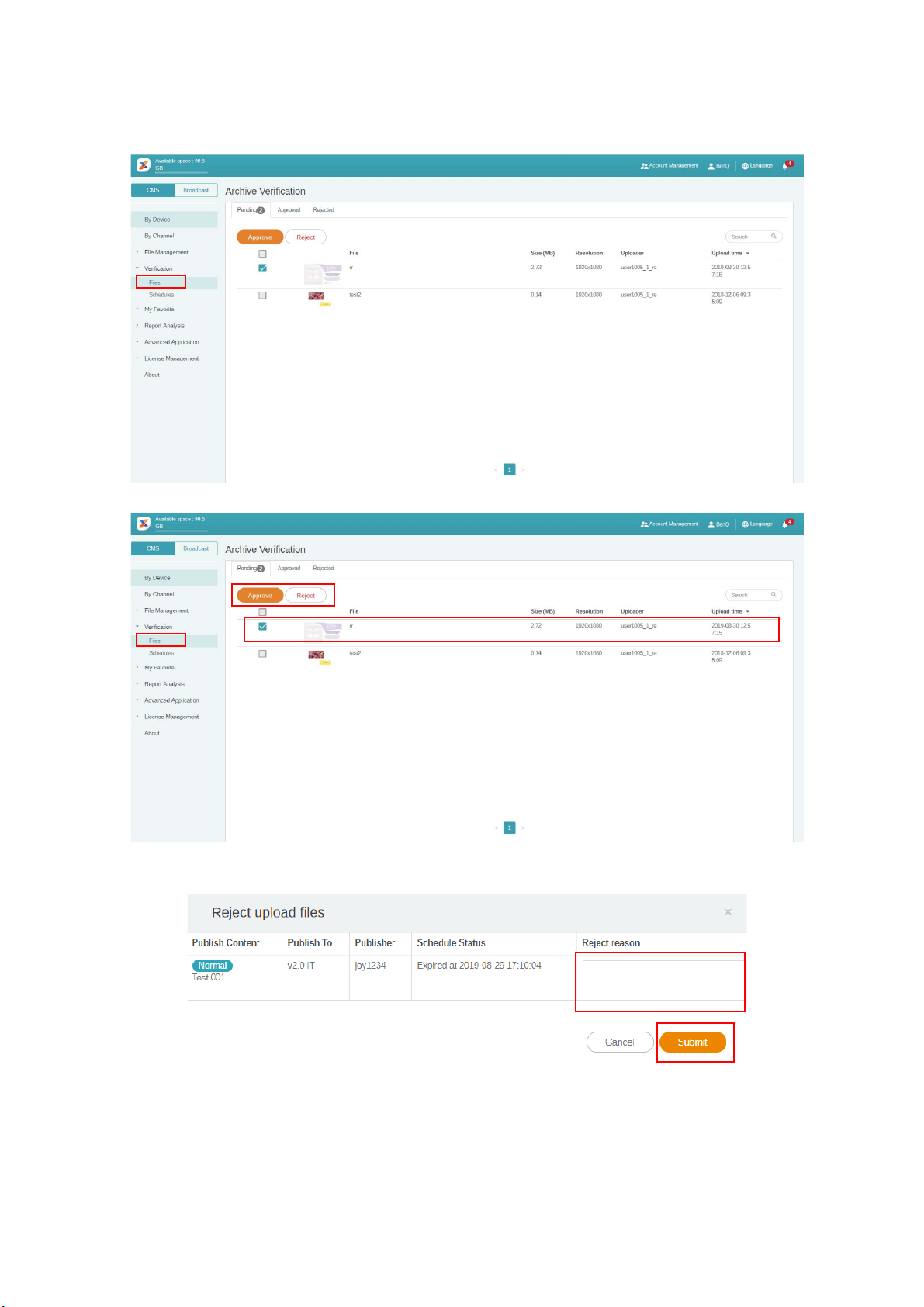Click the Normal badge in the reject dialog

pyautogui.click(x=212, y=966)
